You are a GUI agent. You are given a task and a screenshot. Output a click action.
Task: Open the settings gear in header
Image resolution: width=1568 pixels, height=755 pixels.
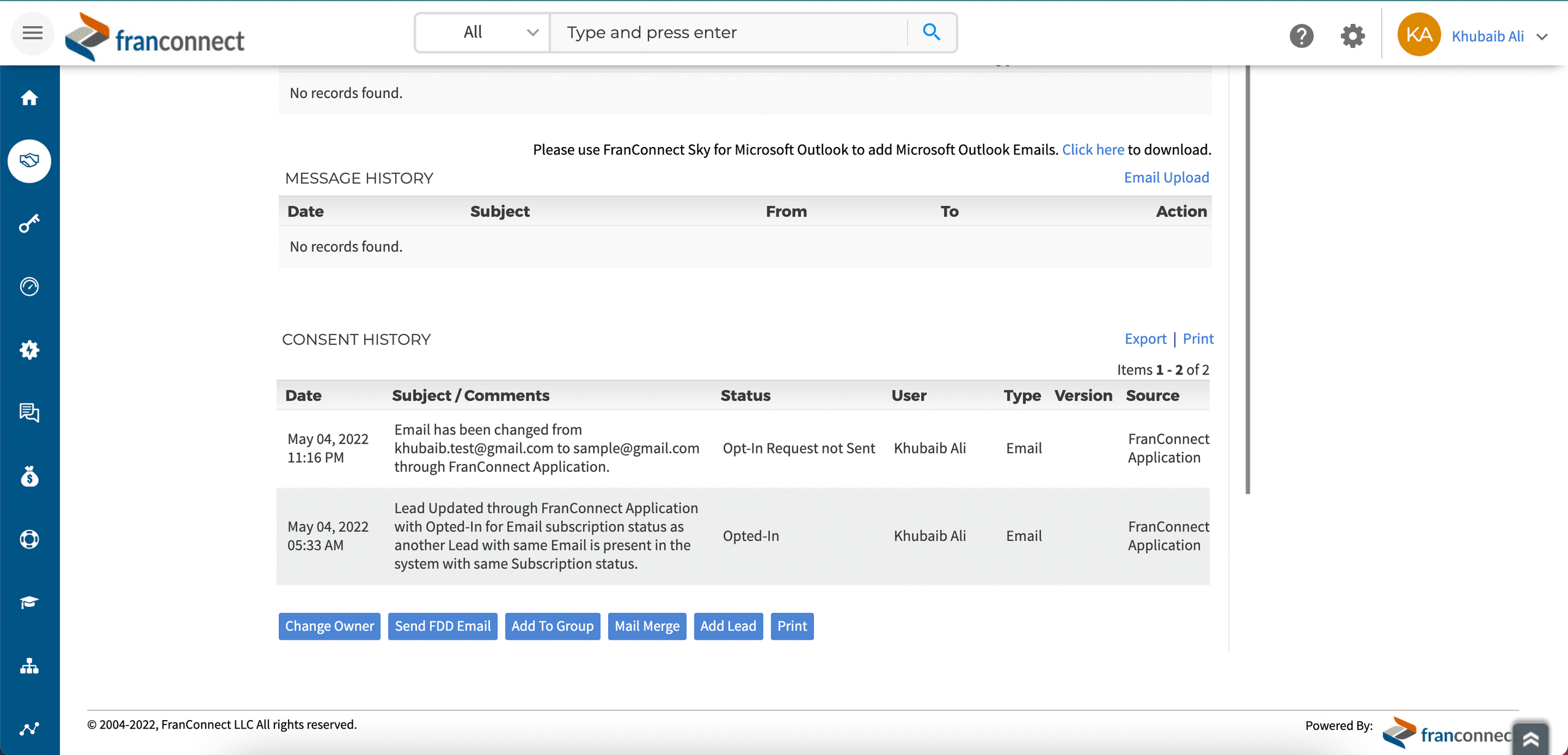point(1352,36)
